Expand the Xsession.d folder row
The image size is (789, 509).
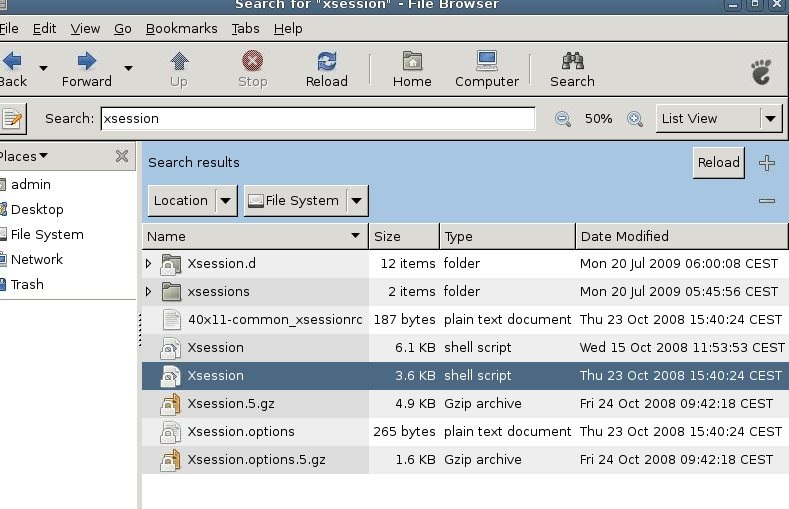[x=149, y=264]
